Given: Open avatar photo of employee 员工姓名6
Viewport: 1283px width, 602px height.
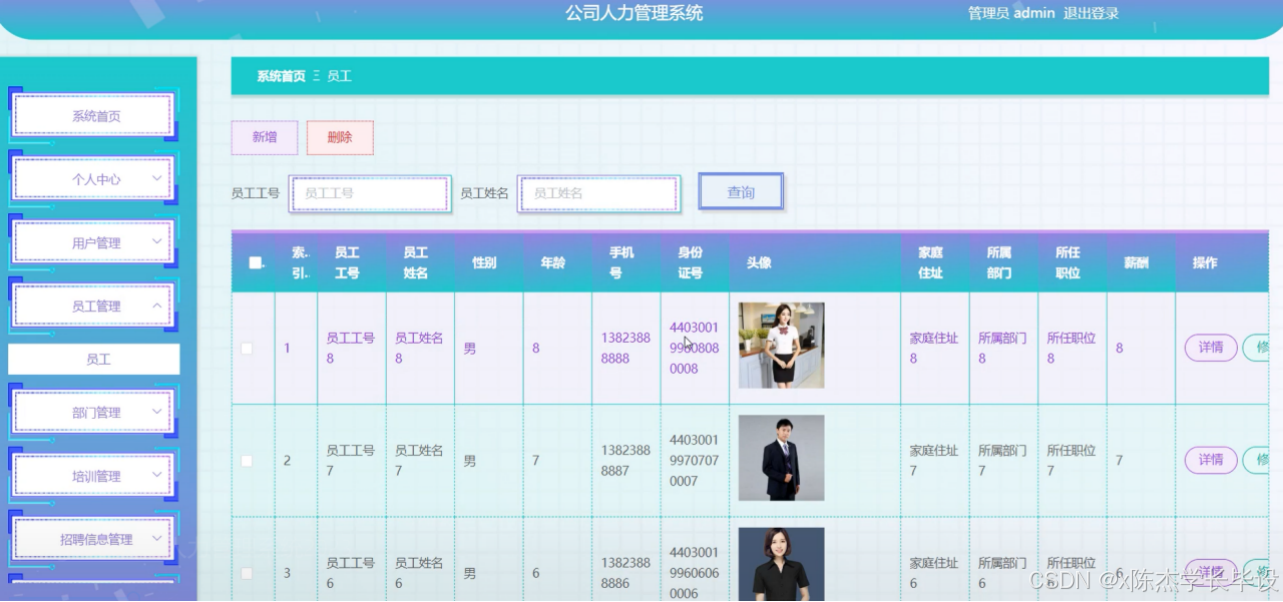Looking at the screenshot, I should click(x=781, y=564).
